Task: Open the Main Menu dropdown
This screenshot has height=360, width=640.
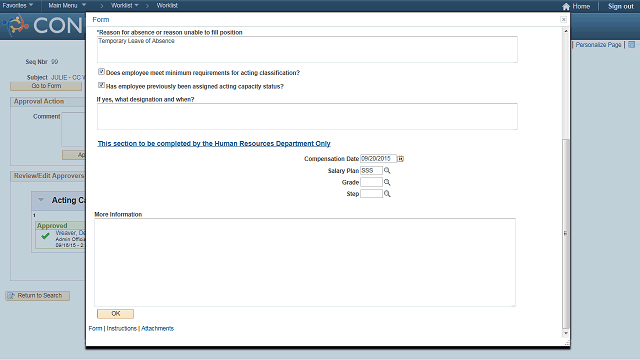Action: 67,5
